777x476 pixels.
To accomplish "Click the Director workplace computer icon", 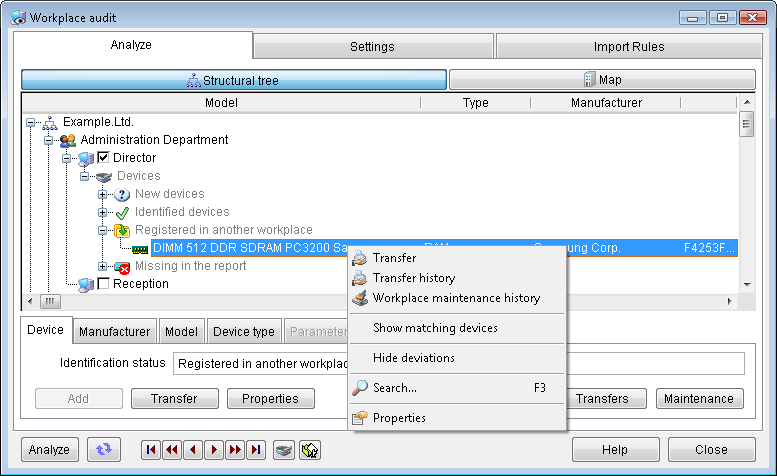I will point(86,159).
